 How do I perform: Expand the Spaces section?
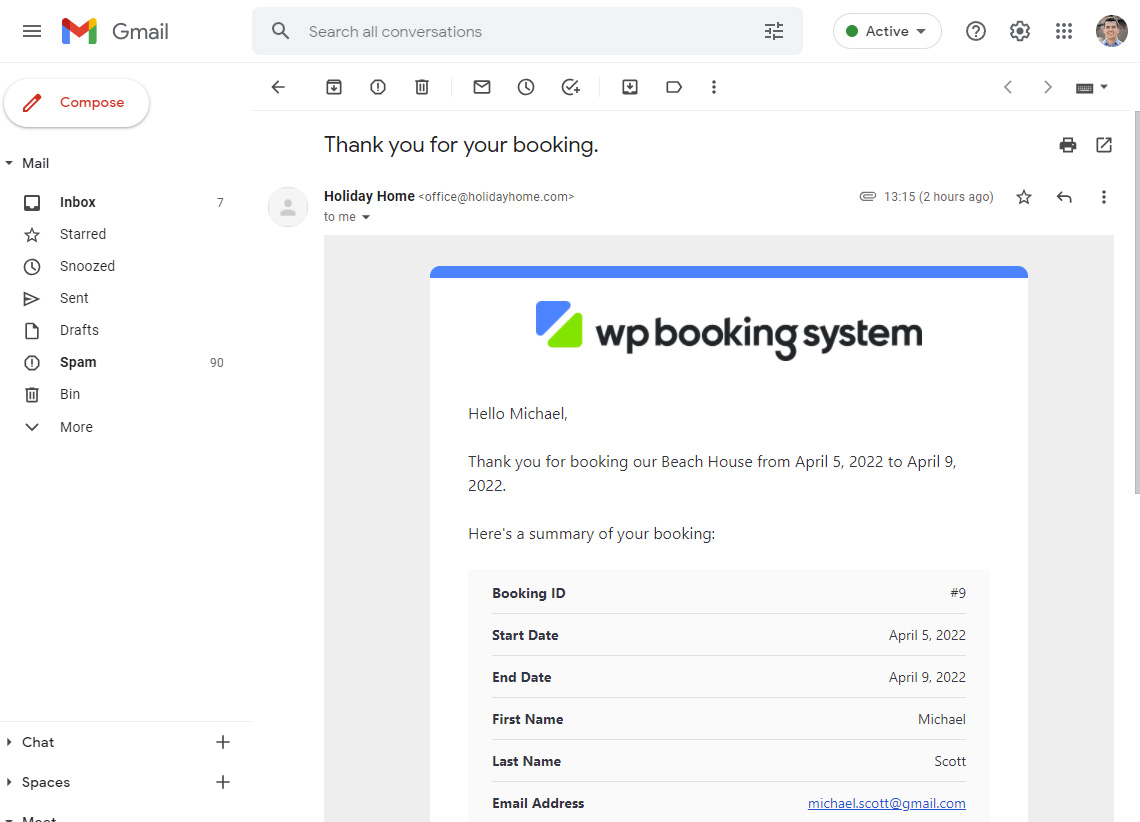pyautogui.click(x=9, y=782)
